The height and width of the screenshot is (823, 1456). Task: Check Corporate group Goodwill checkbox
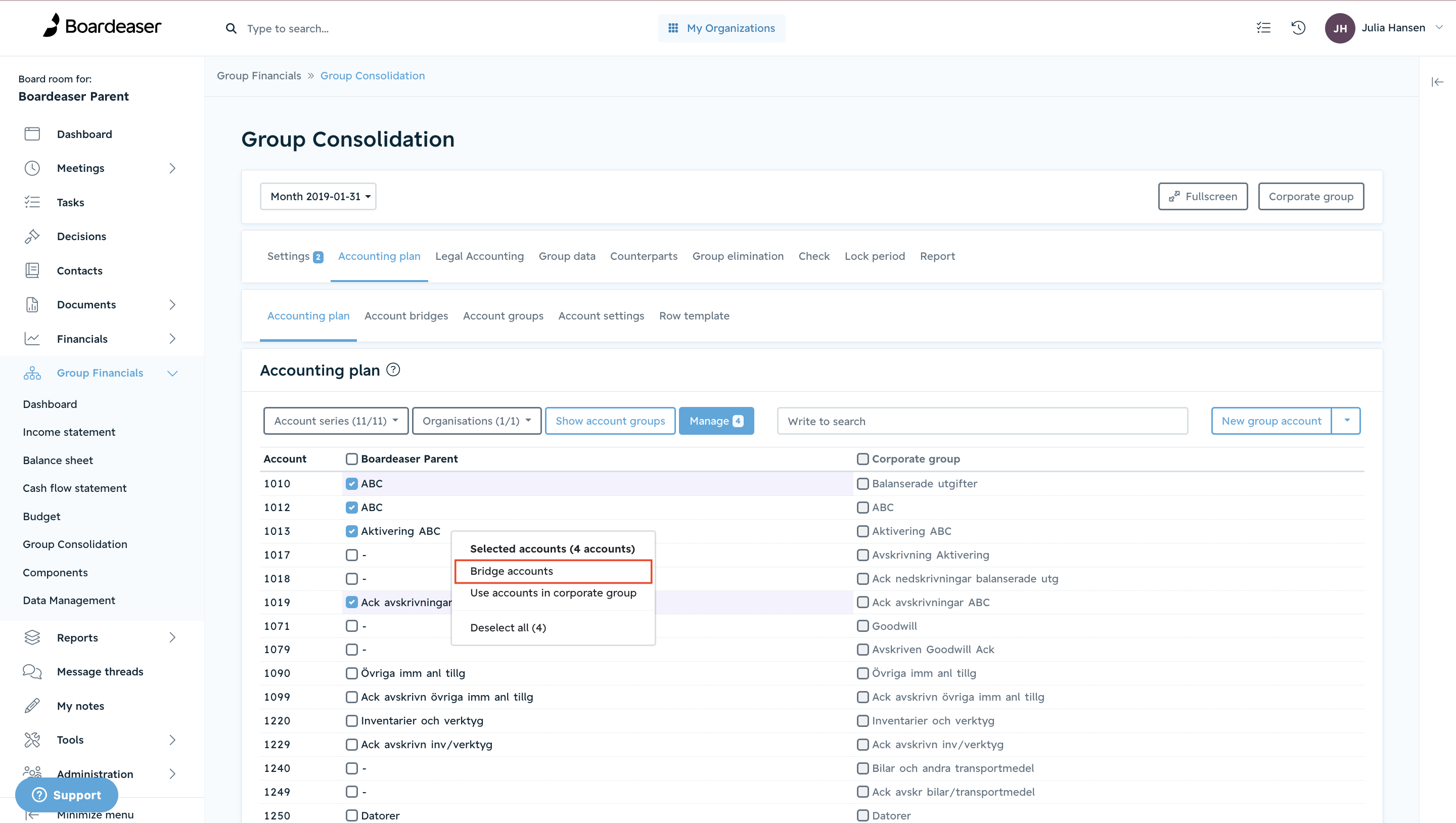(x=862, y=626)
